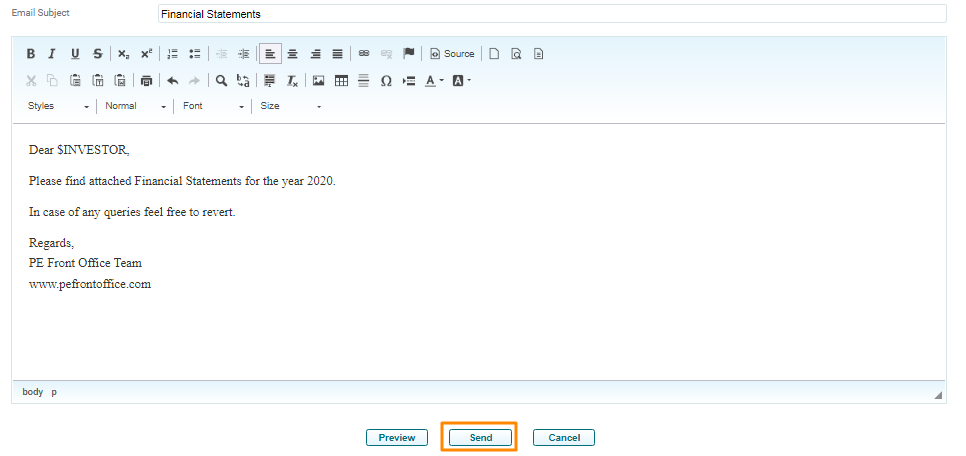
Task: Expand the Font dropdown
Action: 212,106
